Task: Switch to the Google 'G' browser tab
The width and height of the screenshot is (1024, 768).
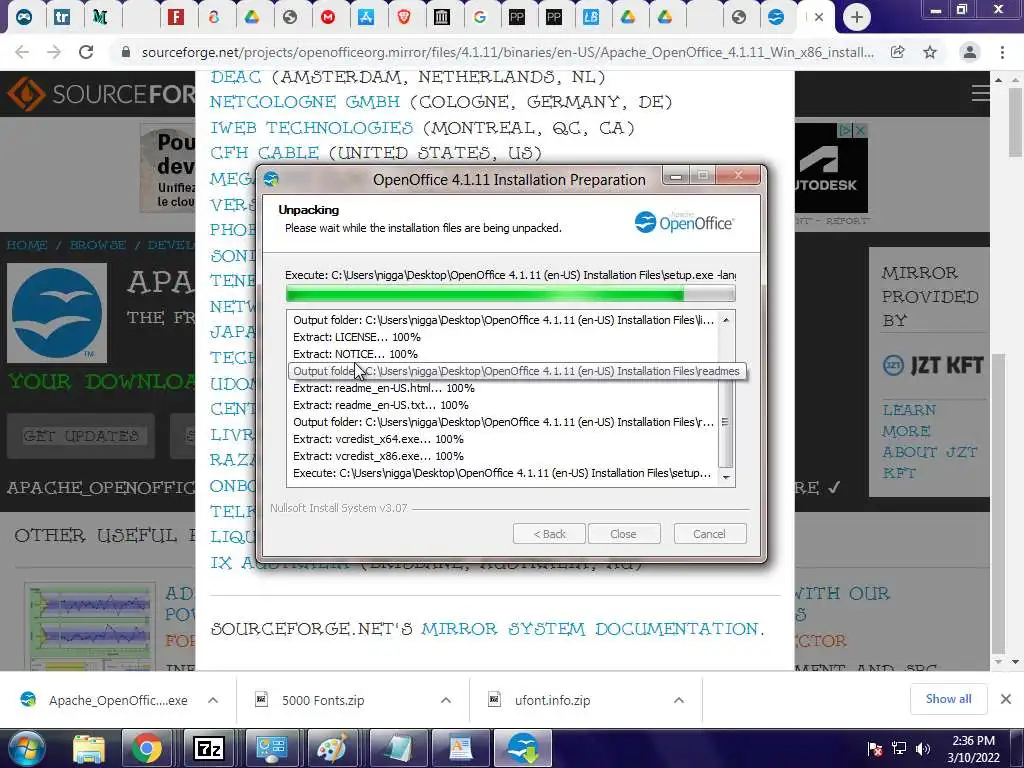Action: [x=480, y=17]
